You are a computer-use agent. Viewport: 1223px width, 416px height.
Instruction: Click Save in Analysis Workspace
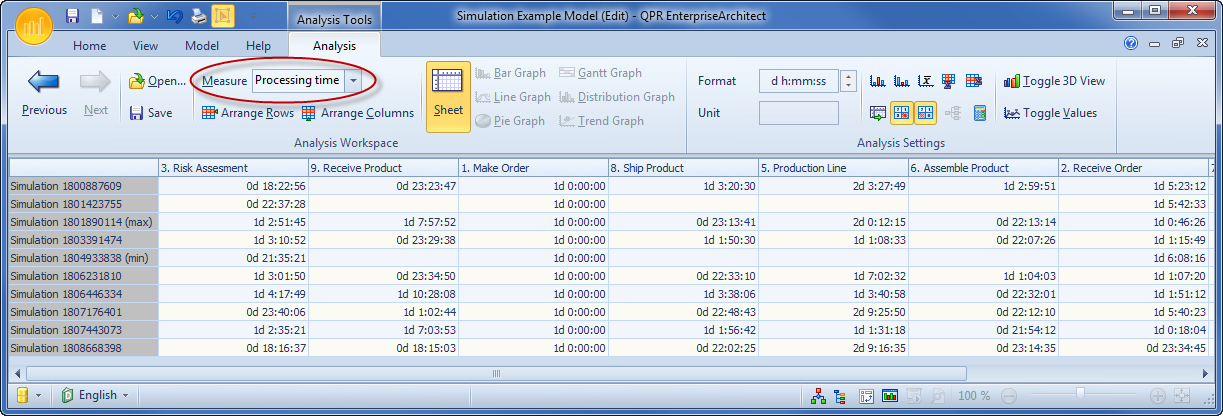[x=150, y=113]
